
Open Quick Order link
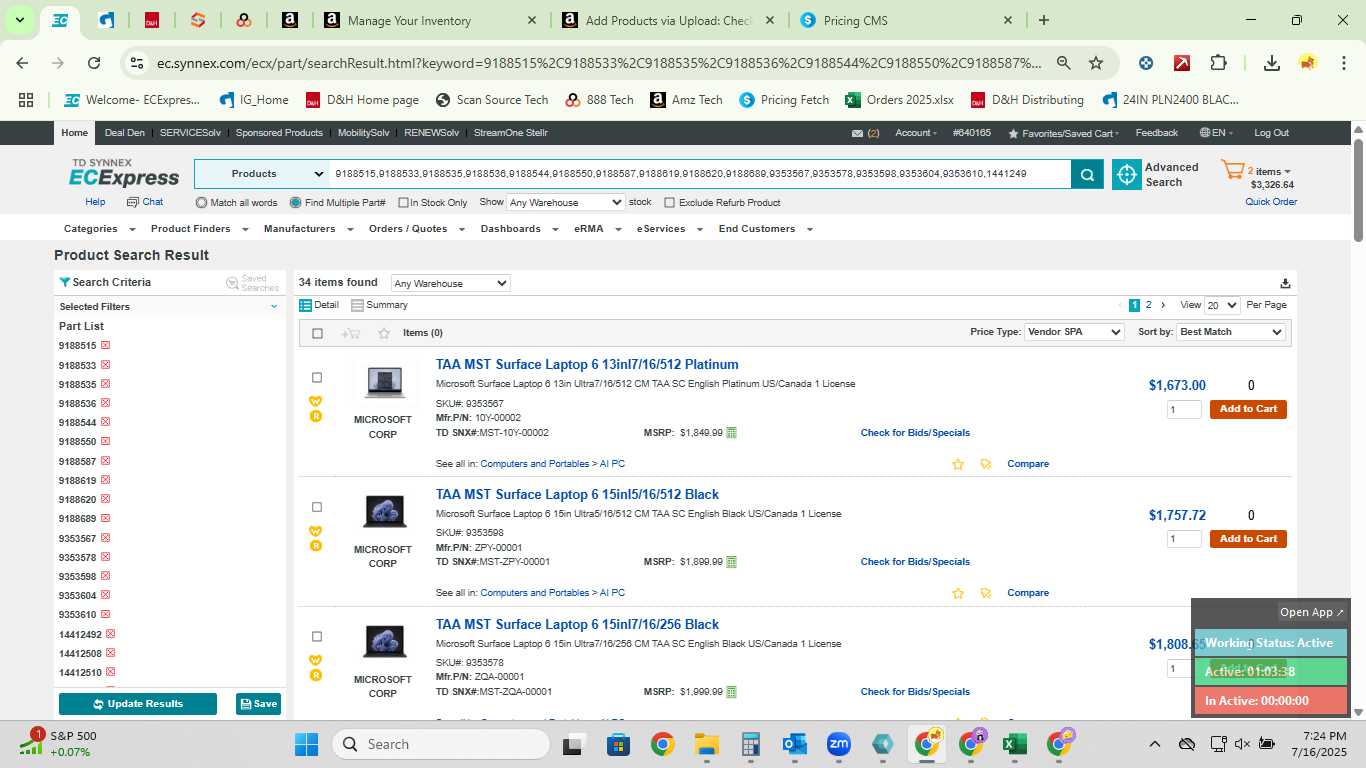pos(1271,202)
